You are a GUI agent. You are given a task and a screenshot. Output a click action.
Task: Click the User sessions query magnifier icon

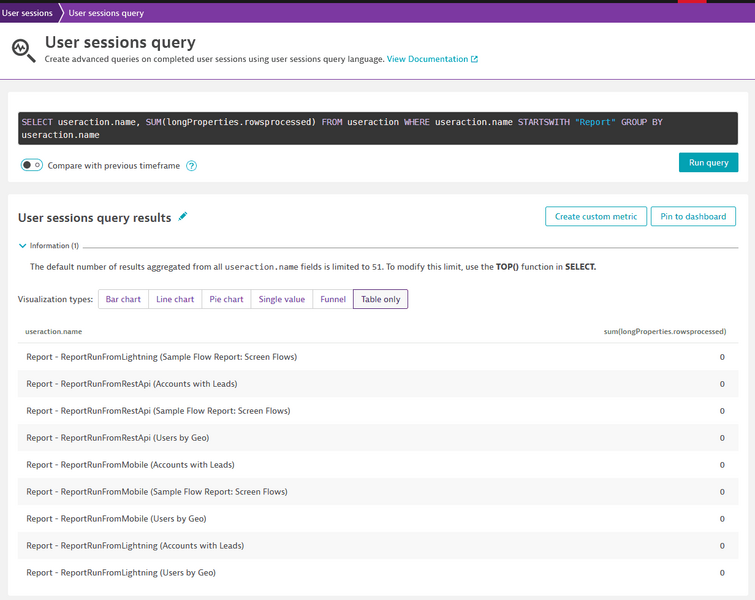[x=23, y=49]
